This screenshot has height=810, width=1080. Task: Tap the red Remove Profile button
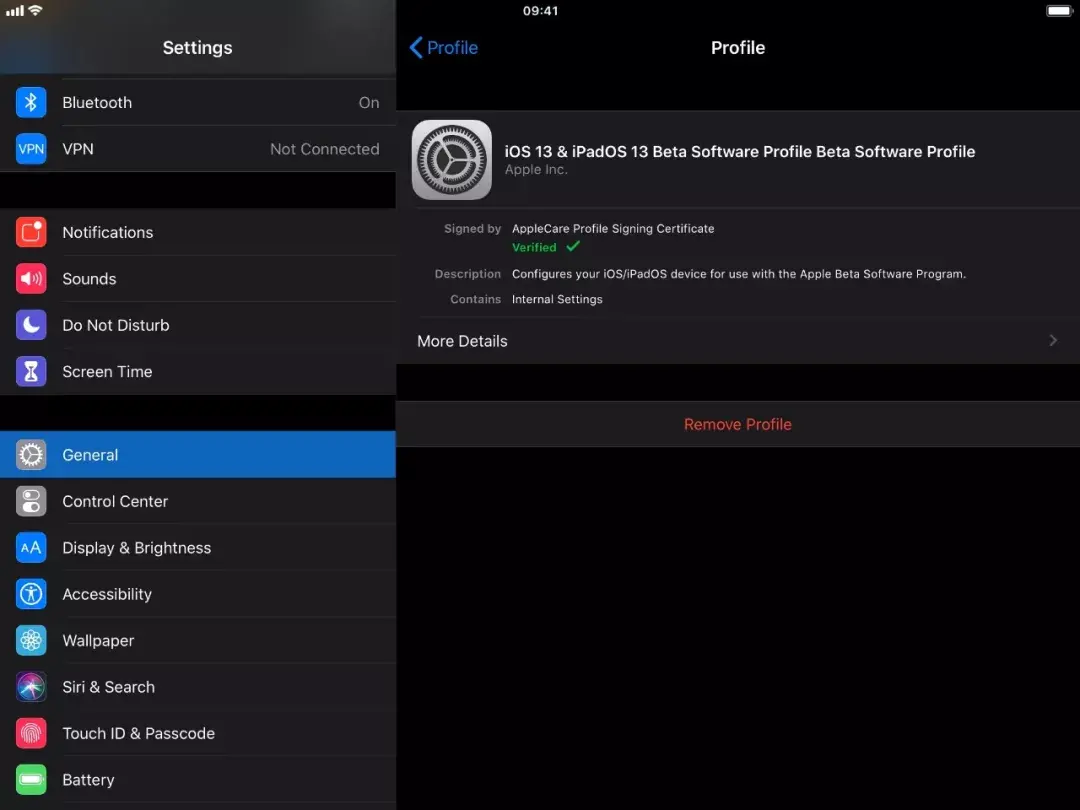[x=738, y=424]
